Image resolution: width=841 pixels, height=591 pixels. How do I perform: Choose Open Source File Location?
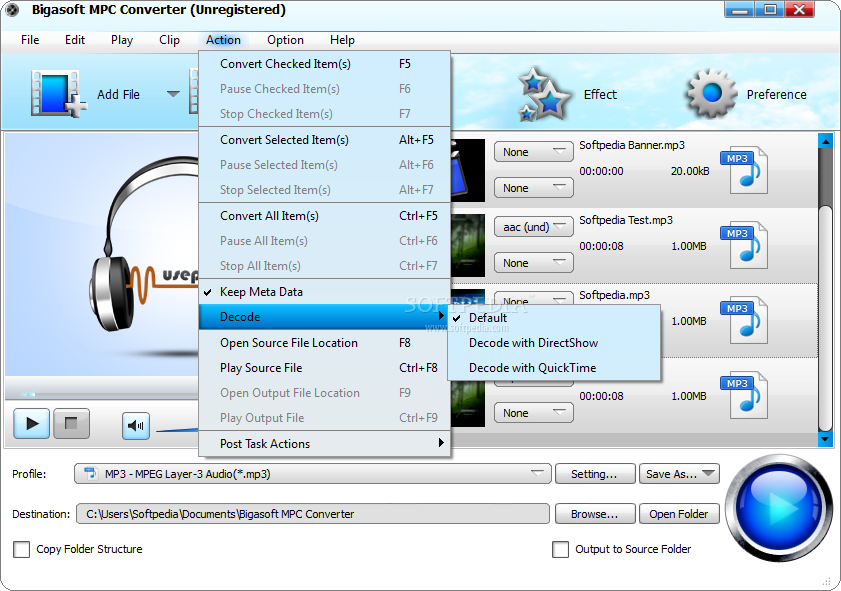[x=324, y=343]
